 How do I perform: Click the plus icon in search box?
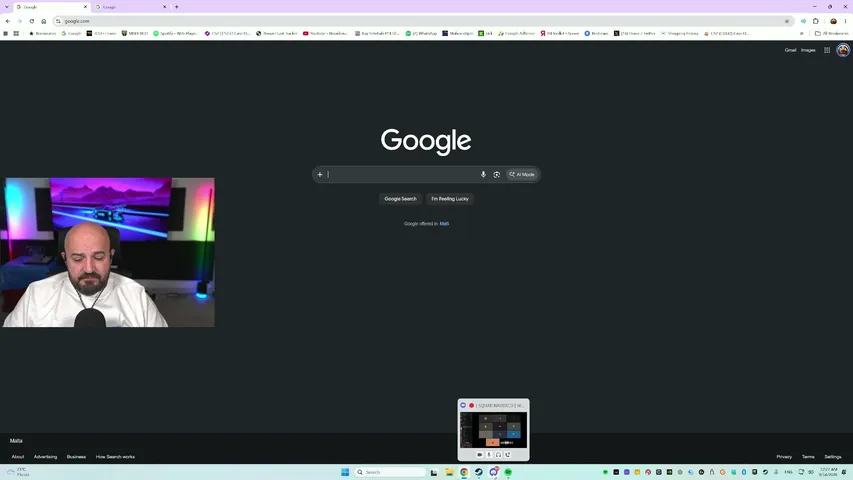point(320,175)
